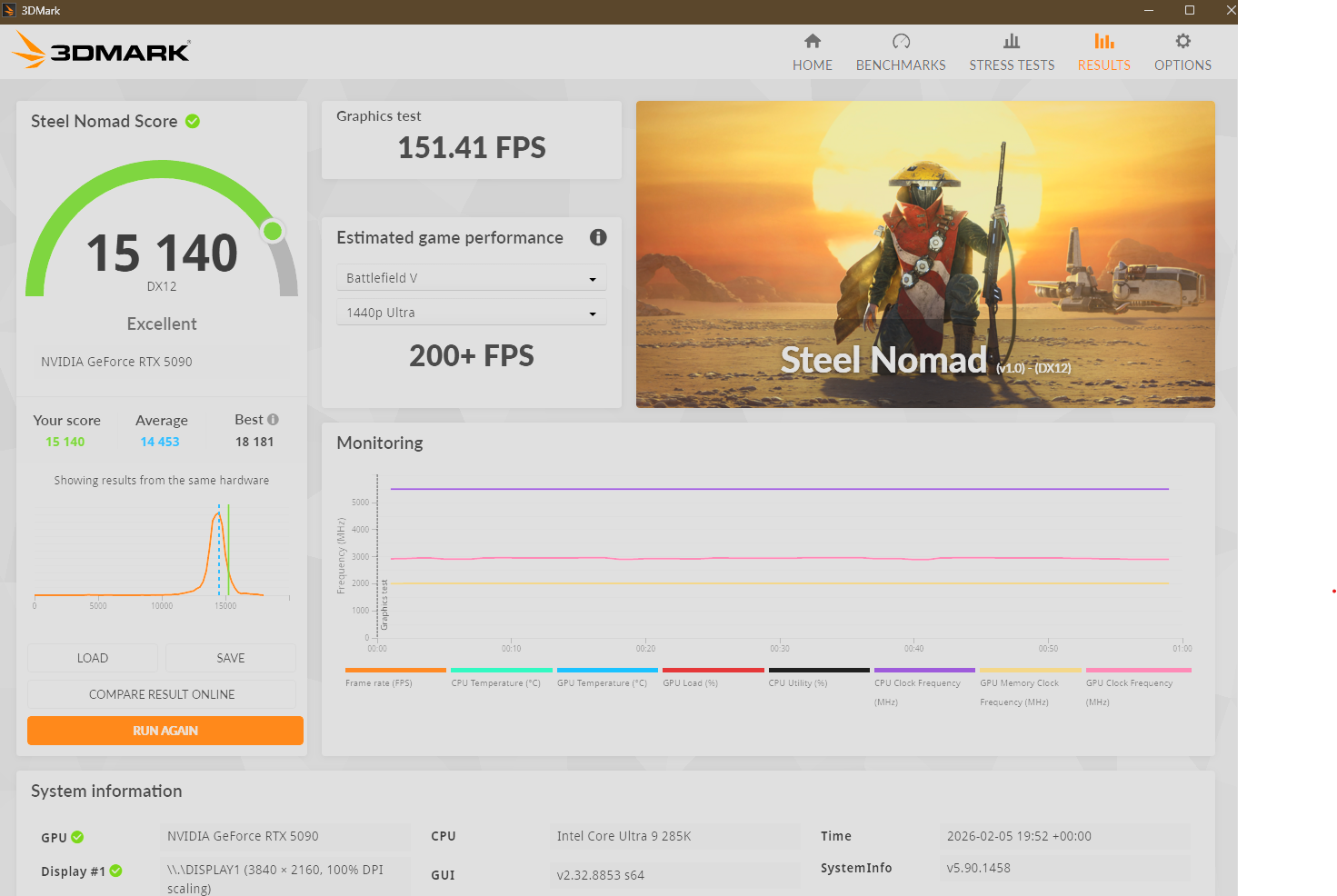Click the Options gear icon

(1182, 41)
